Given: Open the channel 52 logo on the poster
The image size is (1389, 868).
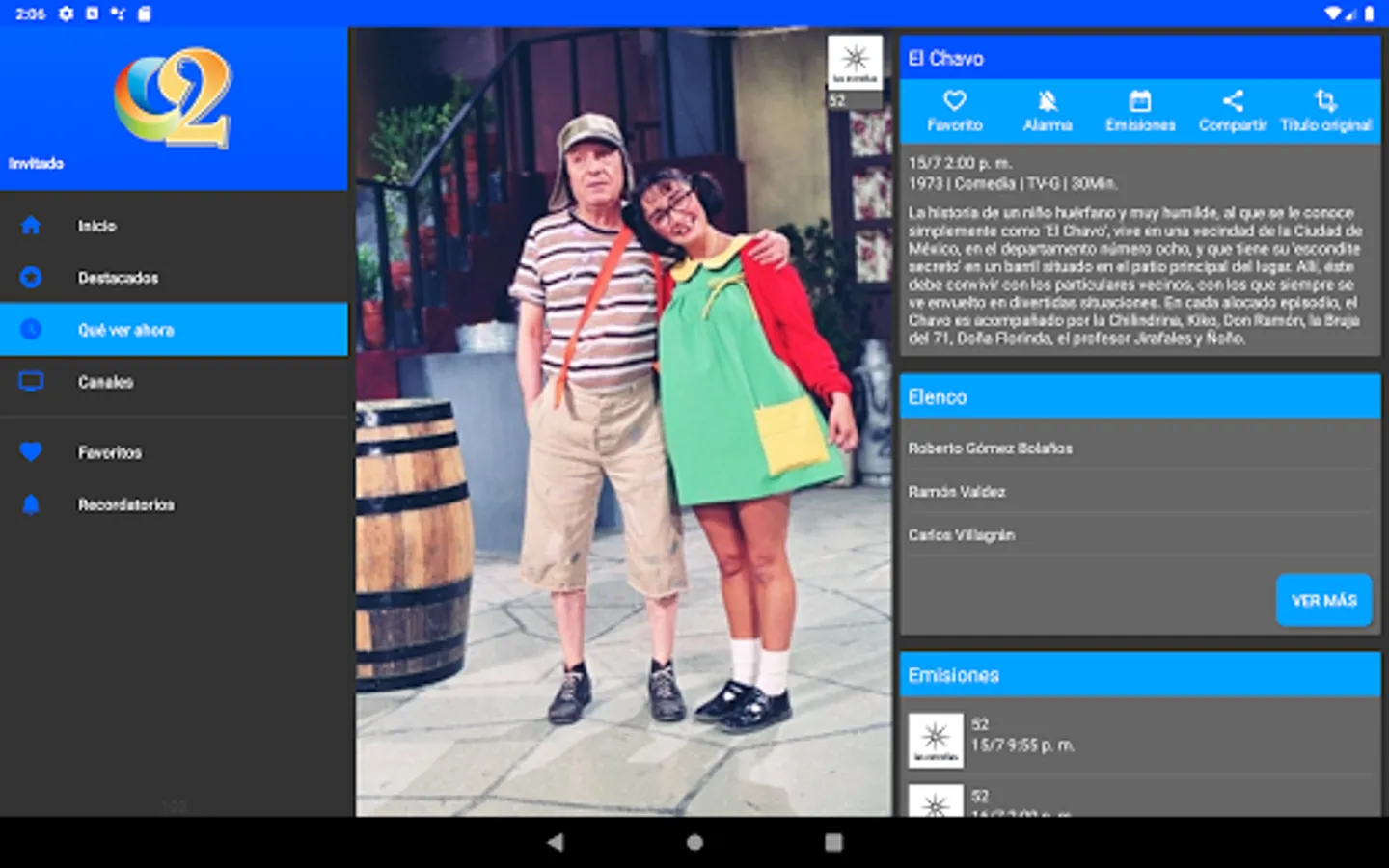Looking at the screenshot, I should point(855,63).
